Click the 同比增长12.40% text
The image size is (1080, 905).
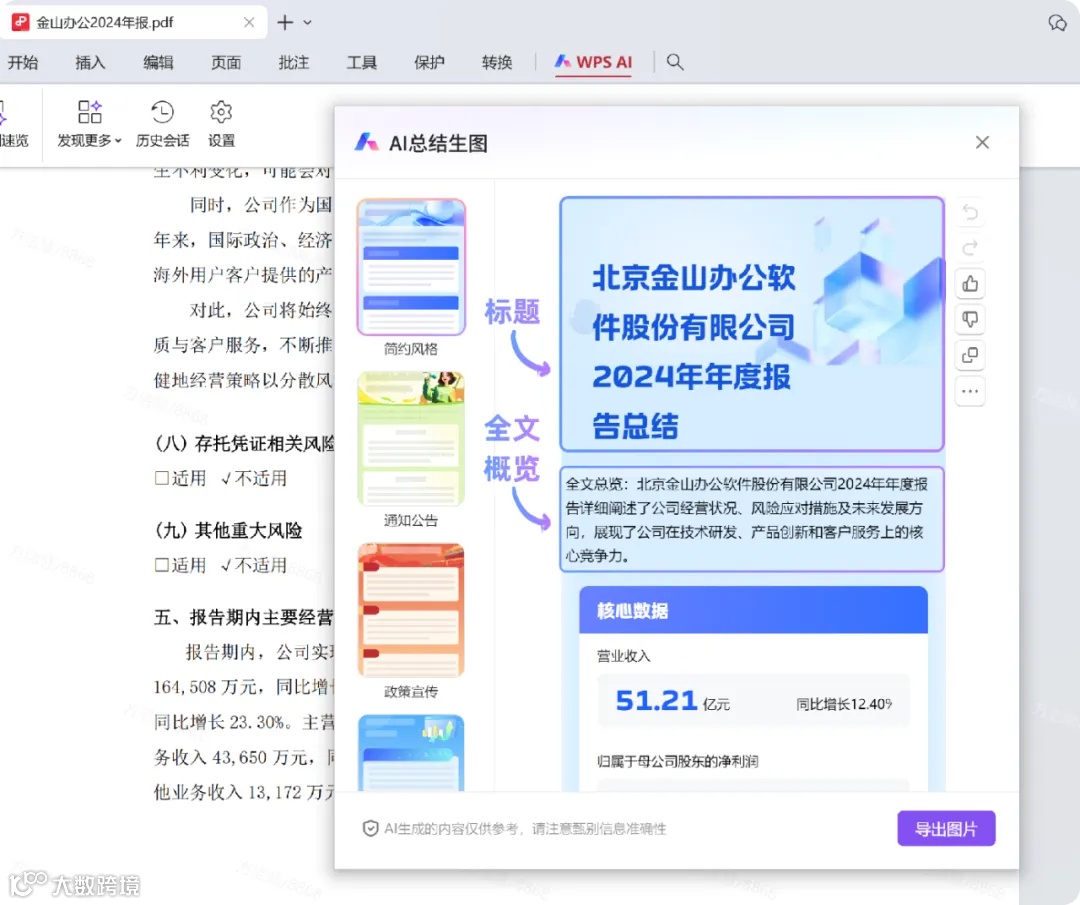tap(844, 704)
